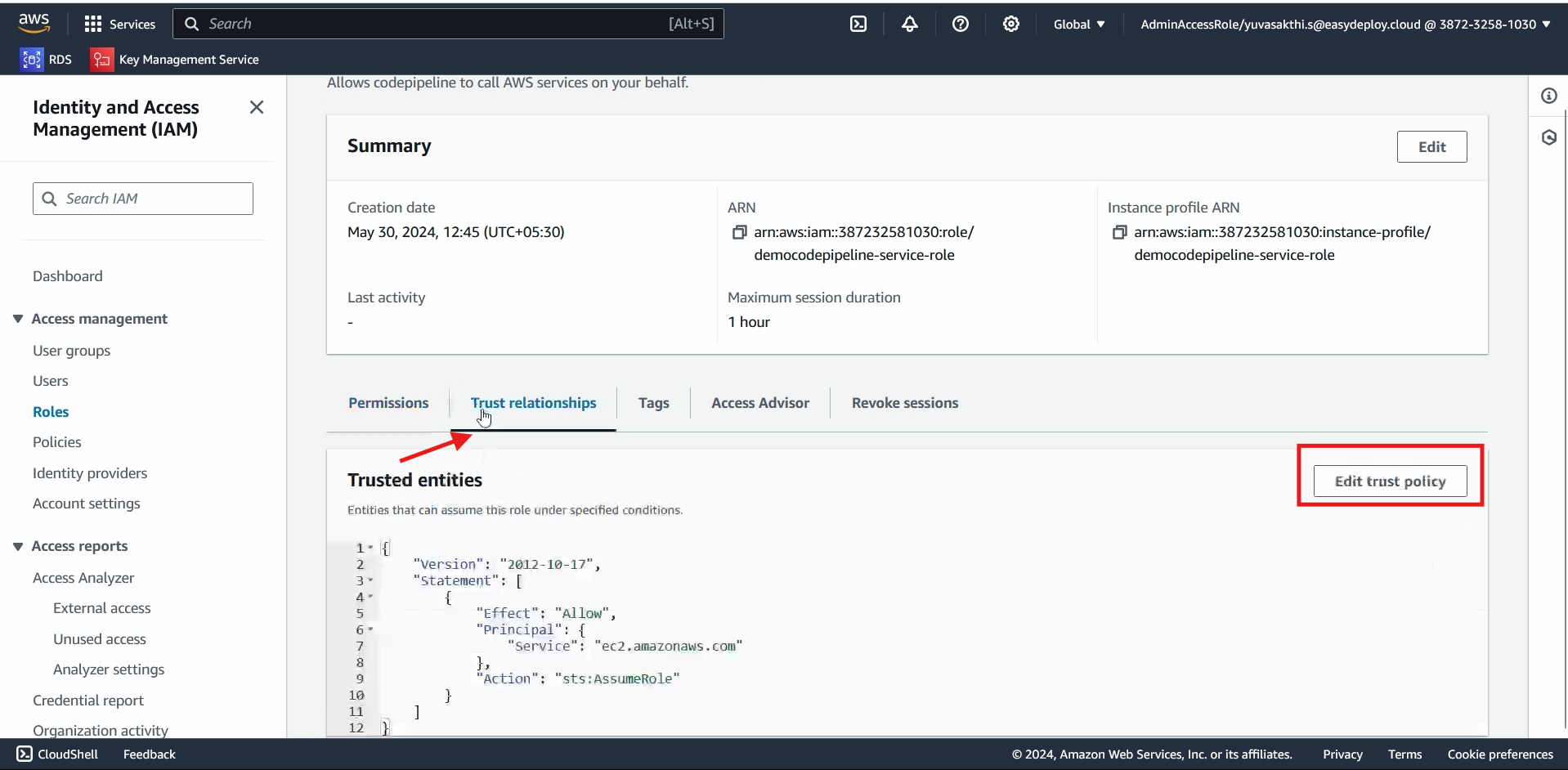Collapse the Access reports section
Image resolution: width=1568 pixels, height=770 pixels.
[17, 546]
